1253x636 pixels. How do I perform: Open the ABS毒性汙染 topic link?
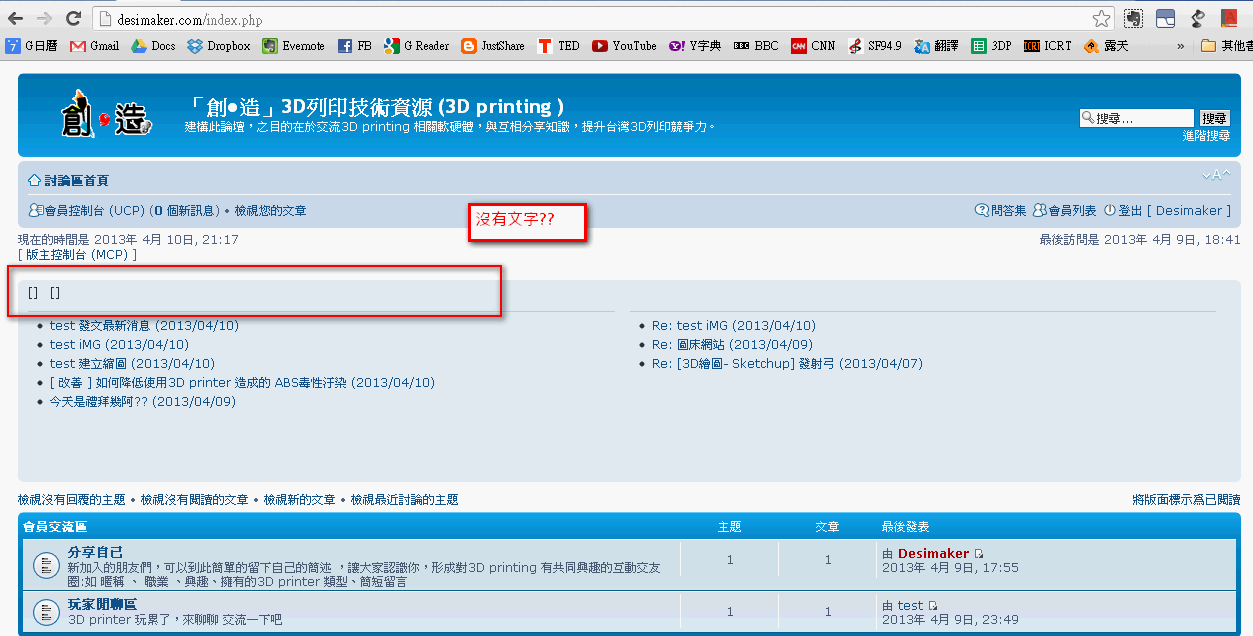point(242,382)
